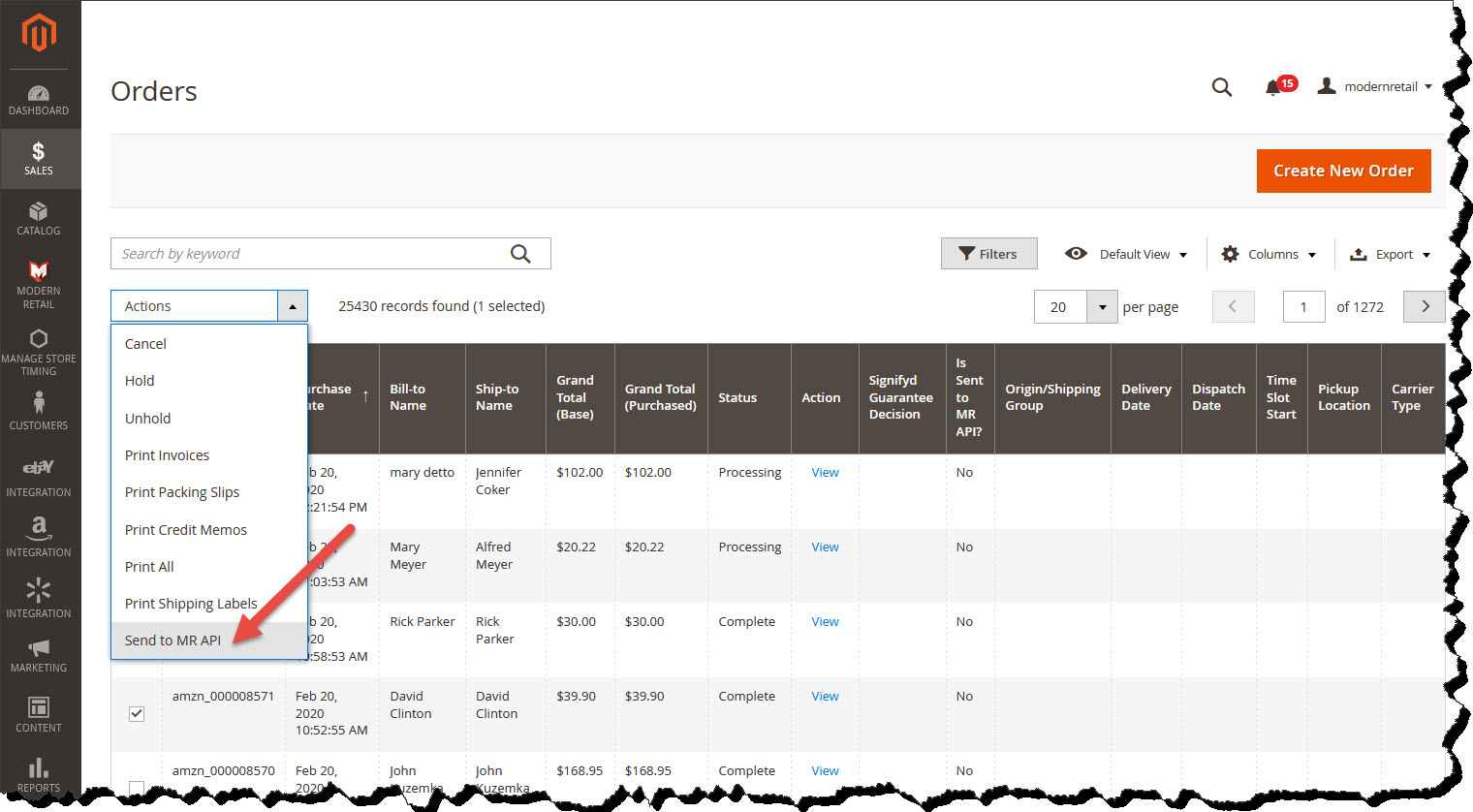Collapse the Actions dropdown
The width and height of the screenshot is (1473, 812).
click(x=293, y=306)
